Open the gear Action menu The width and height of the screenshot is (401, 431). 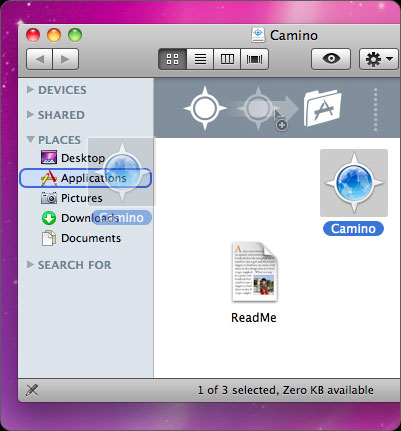point(379,59)
